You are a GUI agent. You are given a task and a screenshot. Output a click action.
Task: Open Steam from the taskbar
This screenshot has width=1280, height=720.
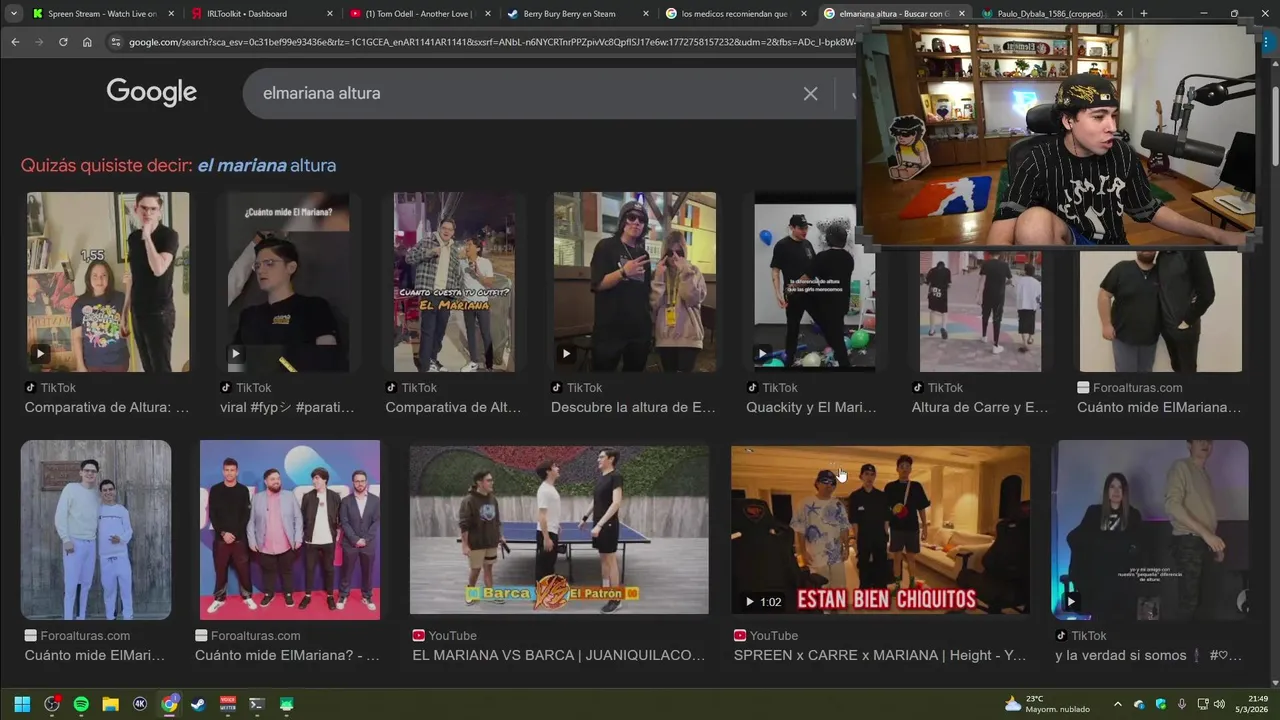[x=198, y=704]
